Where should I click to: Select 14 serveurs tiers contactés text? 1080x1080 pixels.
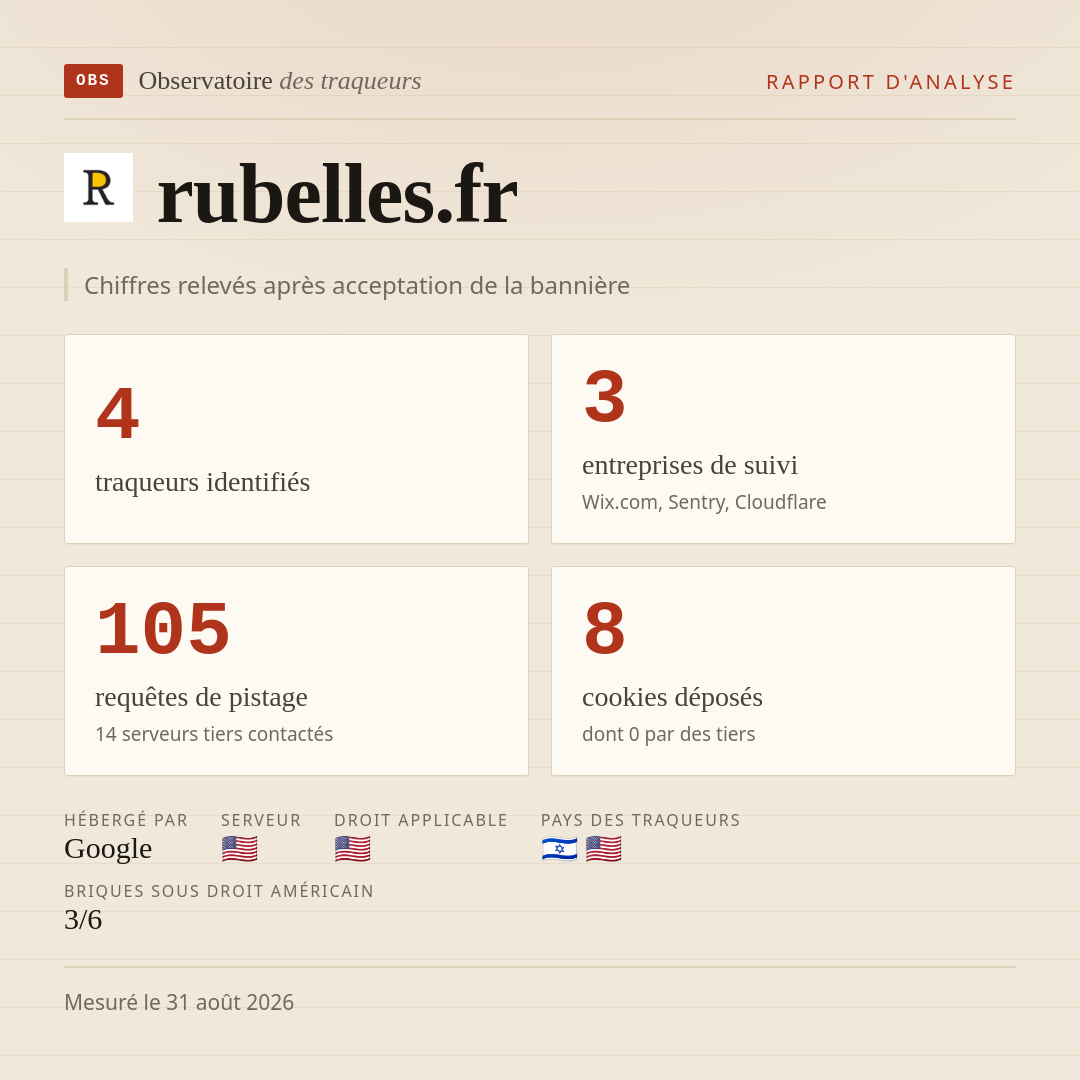[214, 734]
